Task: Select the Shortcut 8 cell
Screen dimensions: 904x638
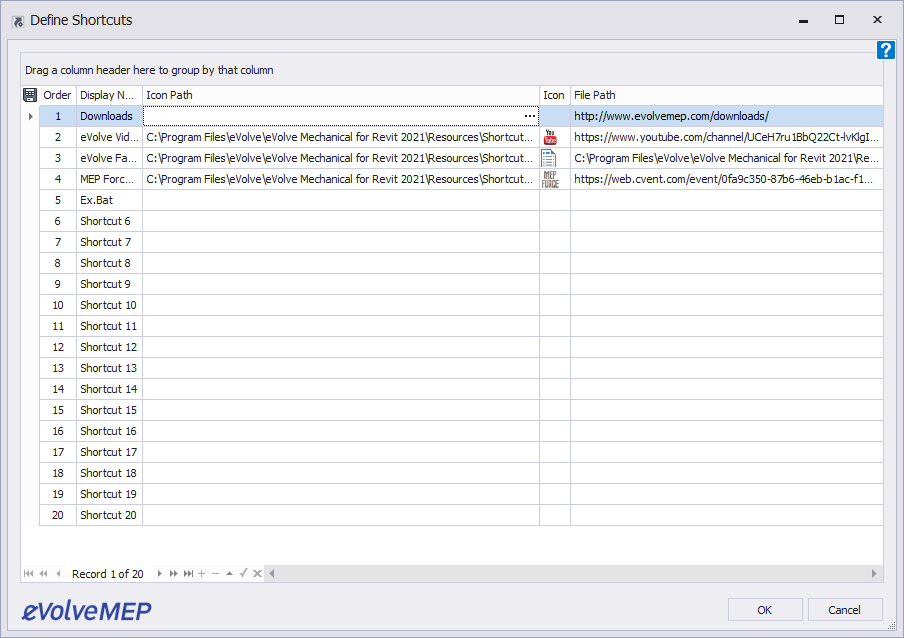Action: (x=109, y=263)
